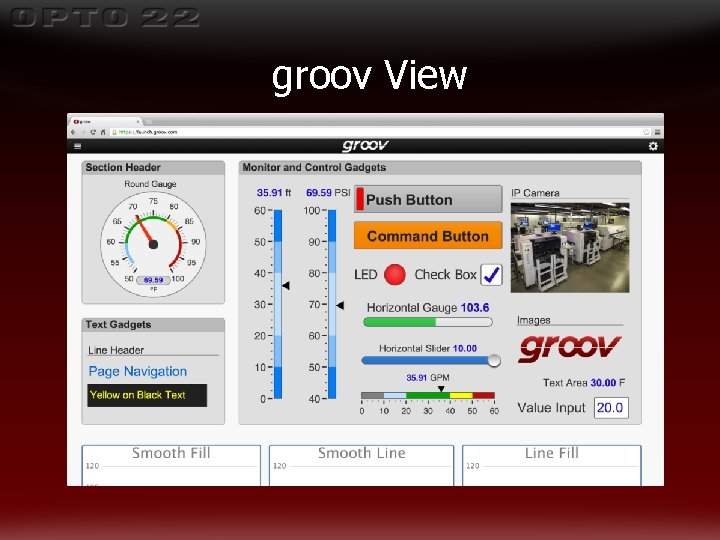Go to browser home icon
The image size is (720, 540).
(x=103, y=132)
